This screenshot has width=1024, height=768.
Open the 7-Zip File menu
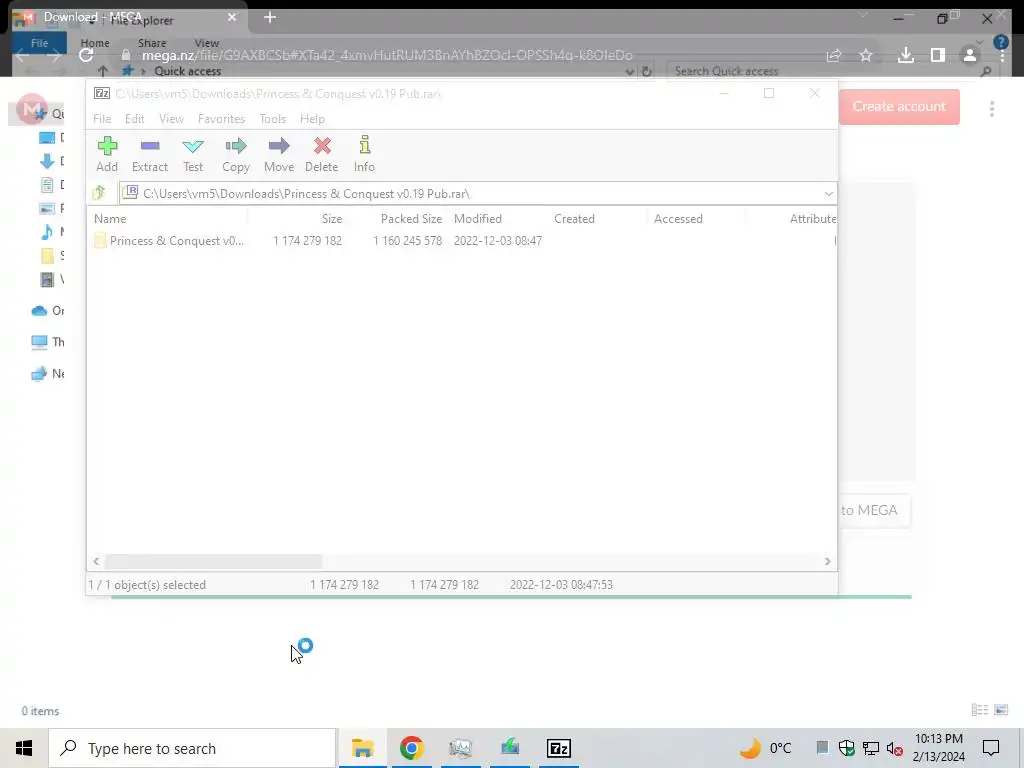point(102,119)
